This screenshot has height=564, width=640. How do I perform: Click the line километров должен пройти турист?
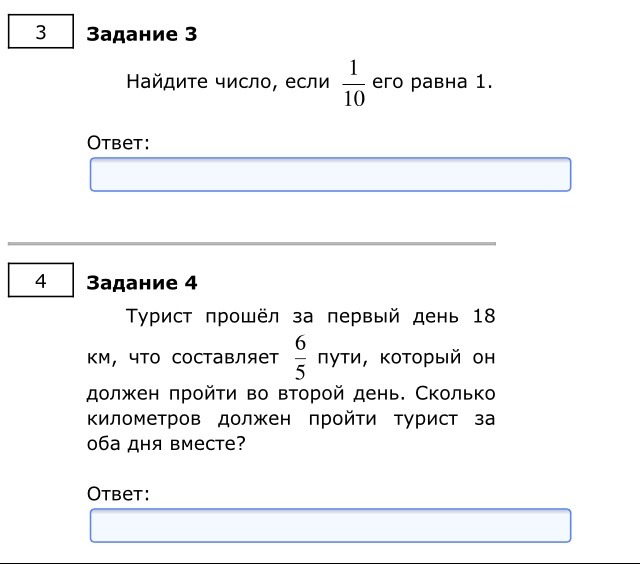(272, 419)
